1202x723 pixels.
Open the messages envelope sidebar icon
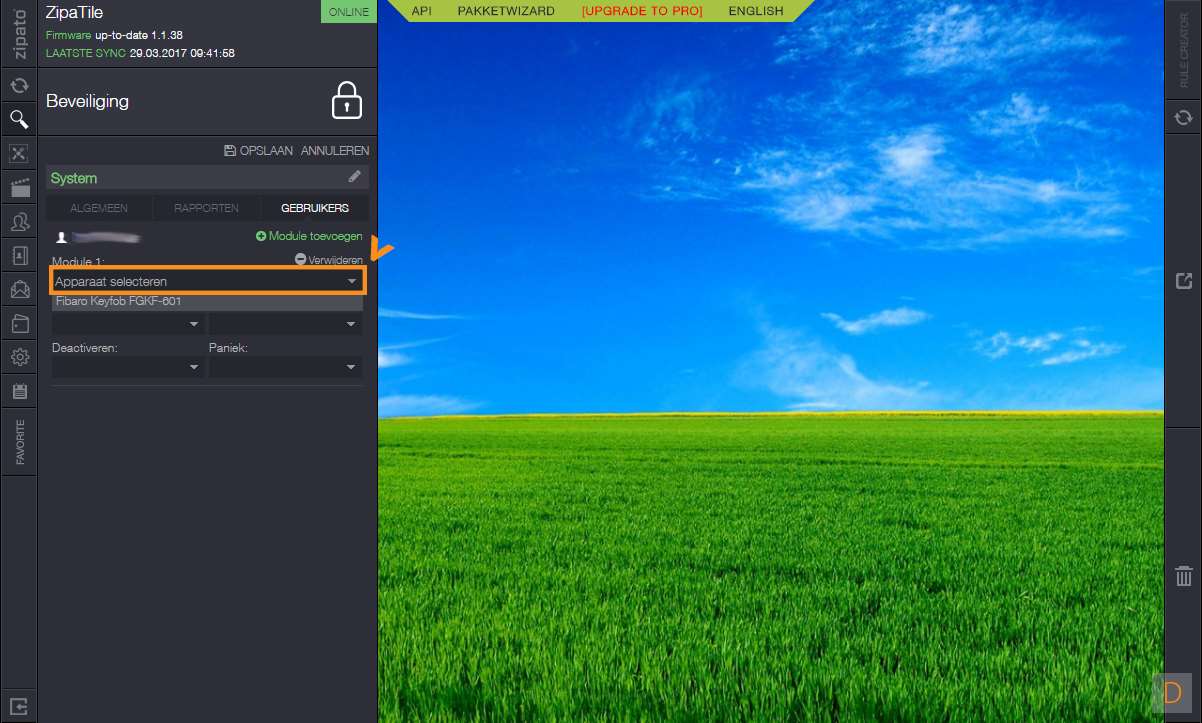pos(18,290)
